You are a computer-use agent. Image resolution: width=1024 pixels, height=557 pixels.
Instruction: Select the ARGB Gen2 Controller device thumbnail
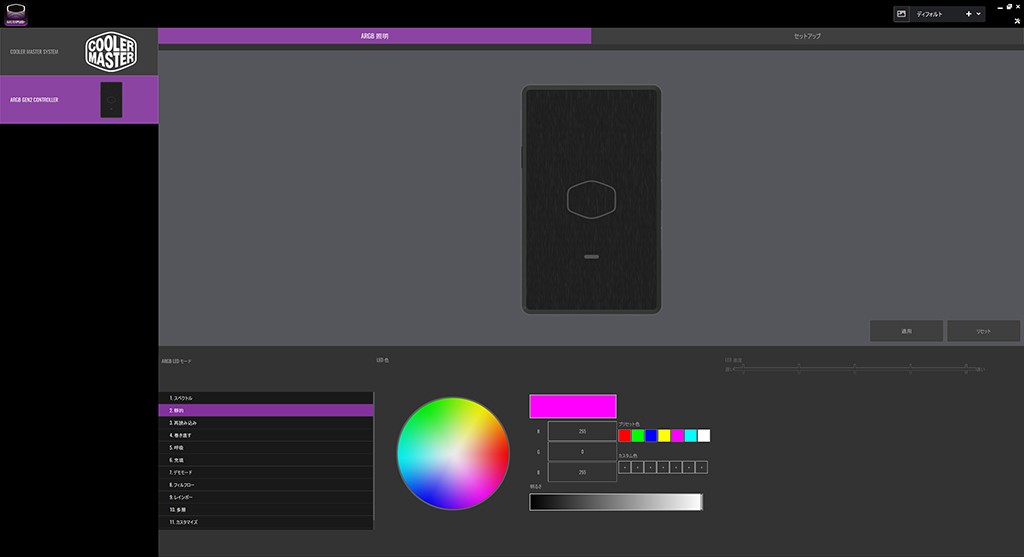click(112, 100)
